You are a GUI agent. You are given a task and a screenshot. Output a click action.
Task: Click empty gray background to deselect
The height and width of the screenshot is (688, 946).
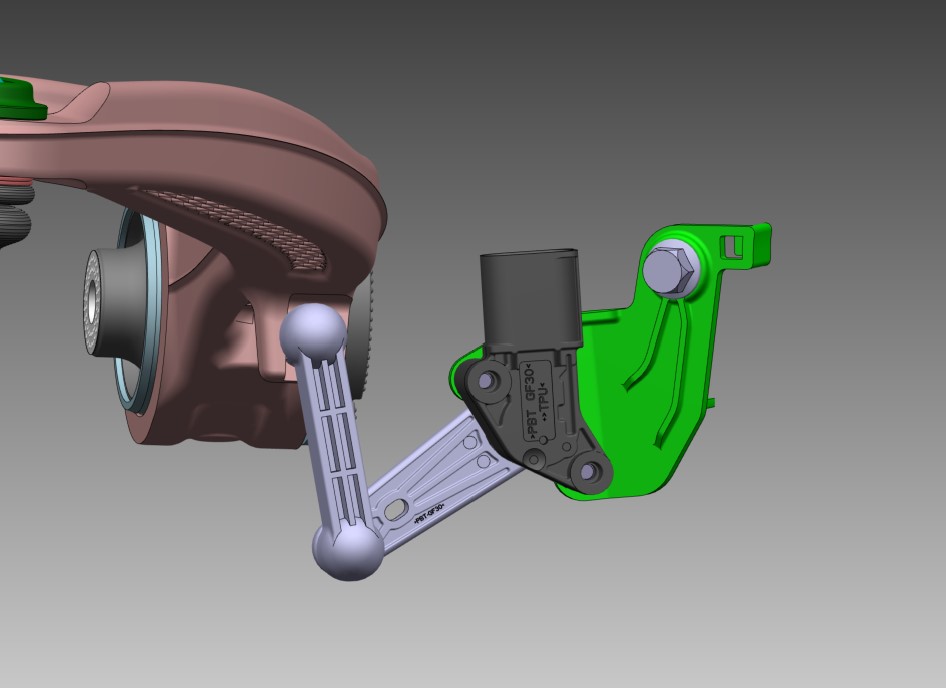(x=800, y=580)
